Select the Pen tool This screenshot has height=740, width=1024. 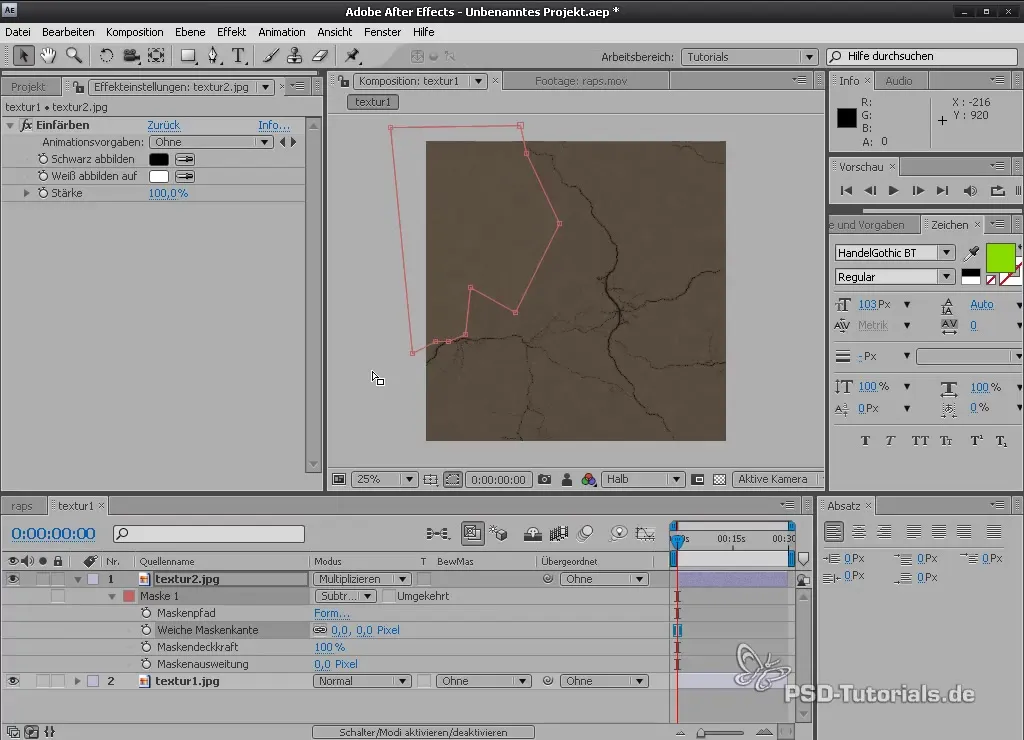point(214,56)
